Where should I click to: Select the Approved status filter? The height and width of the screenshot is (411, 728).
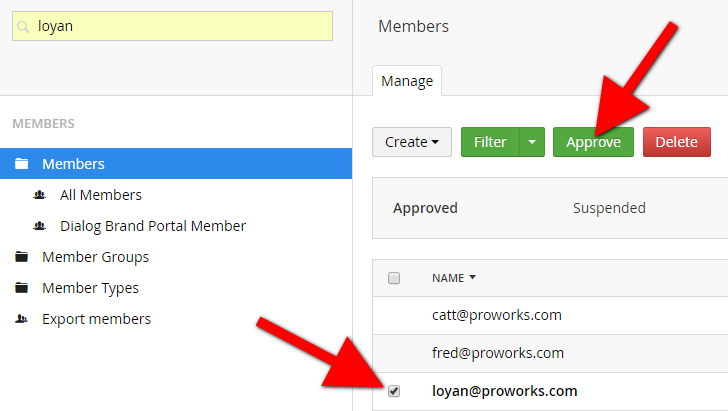425,208
